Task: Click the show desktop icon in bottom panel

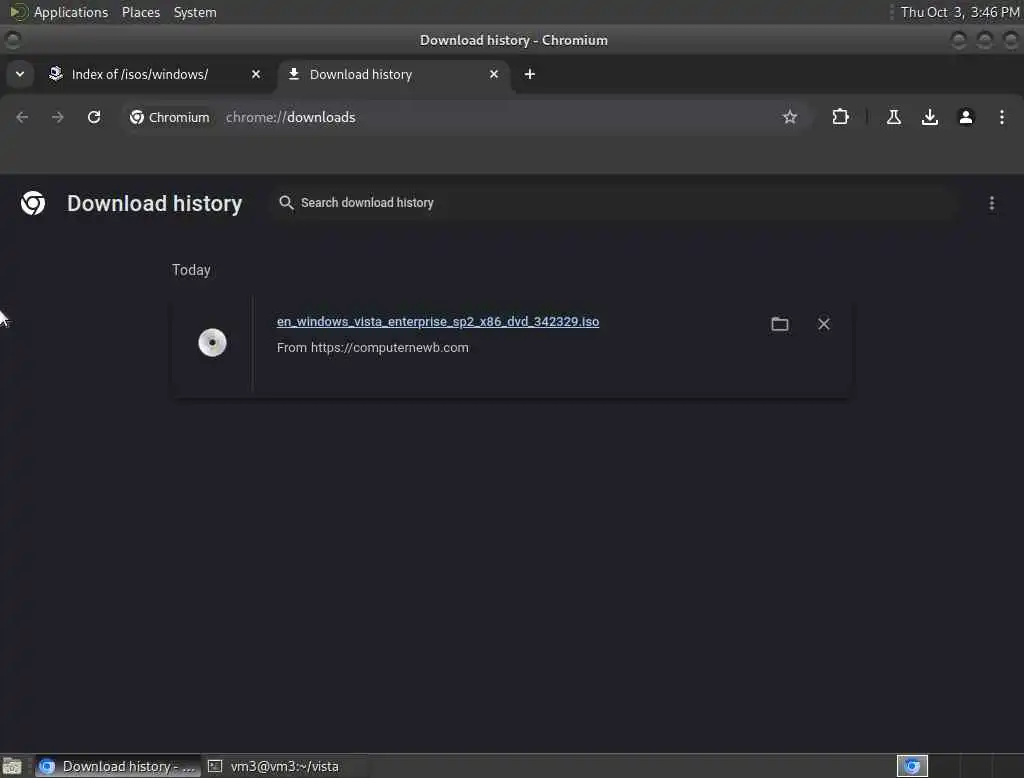Action: [12, 766]
